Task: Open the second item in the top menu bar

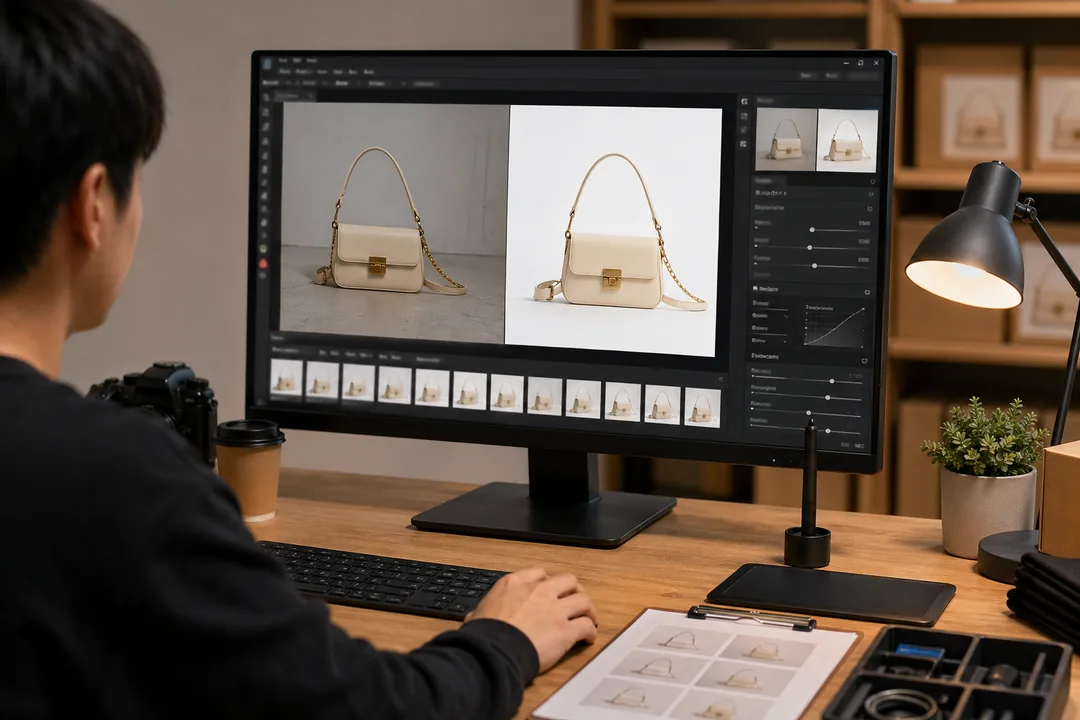Action: [x=297, y=61]
